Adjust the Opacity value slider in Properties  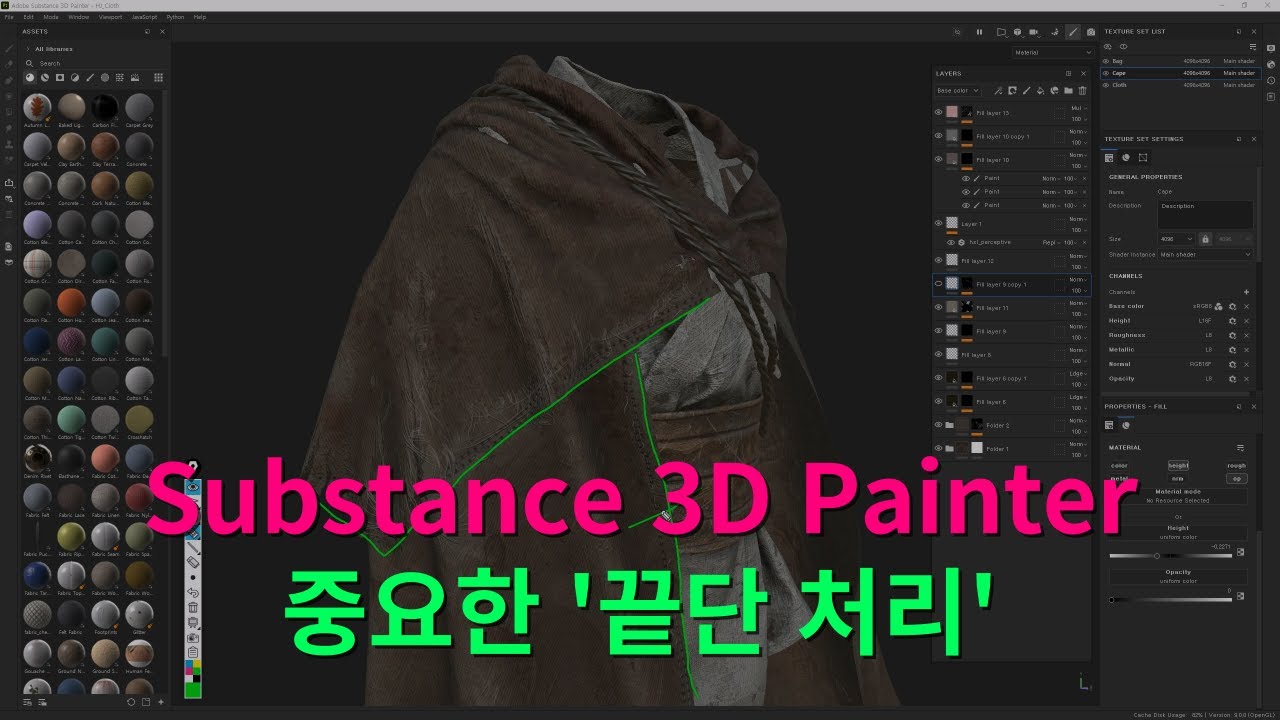point(1171,600)
